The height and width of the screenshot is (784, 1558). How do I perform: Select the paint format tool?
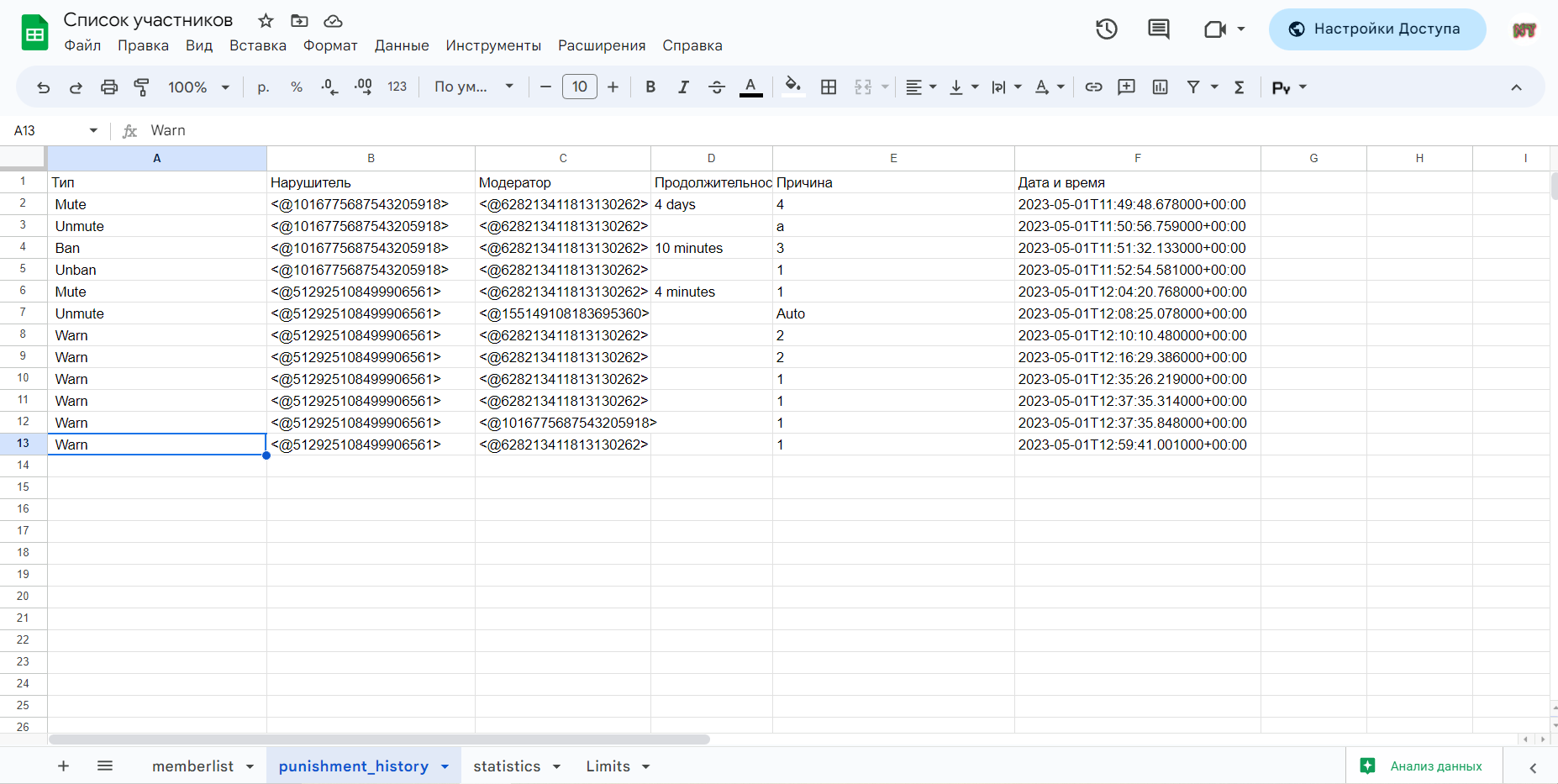(x=141, y=87)
